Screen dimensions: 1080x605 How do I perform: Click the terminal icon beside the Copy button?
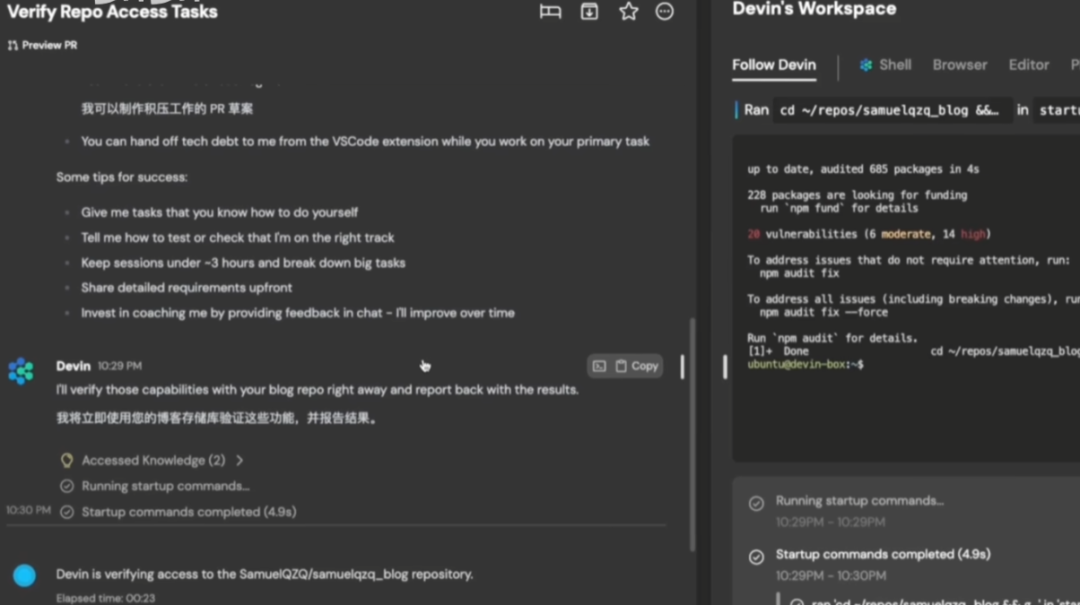tap(599, 366)
